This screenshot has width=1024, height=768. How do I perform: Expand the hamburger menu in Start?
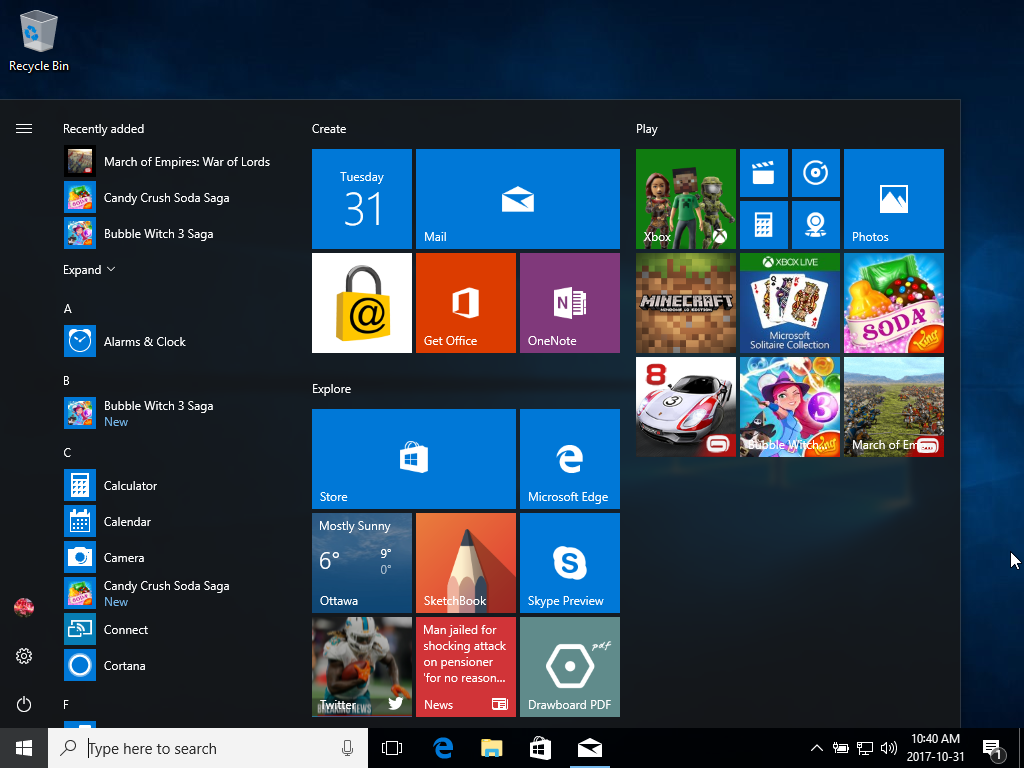click(x=24, y=129)
